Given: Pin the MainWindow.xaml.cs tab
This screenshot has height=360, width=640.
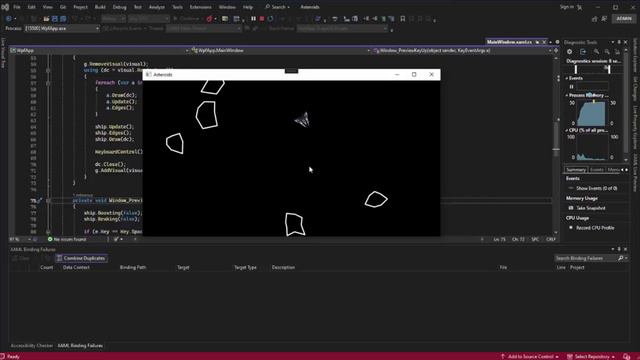Looking at the screenshot, I should pyautogui.click(x=538, y=42).
